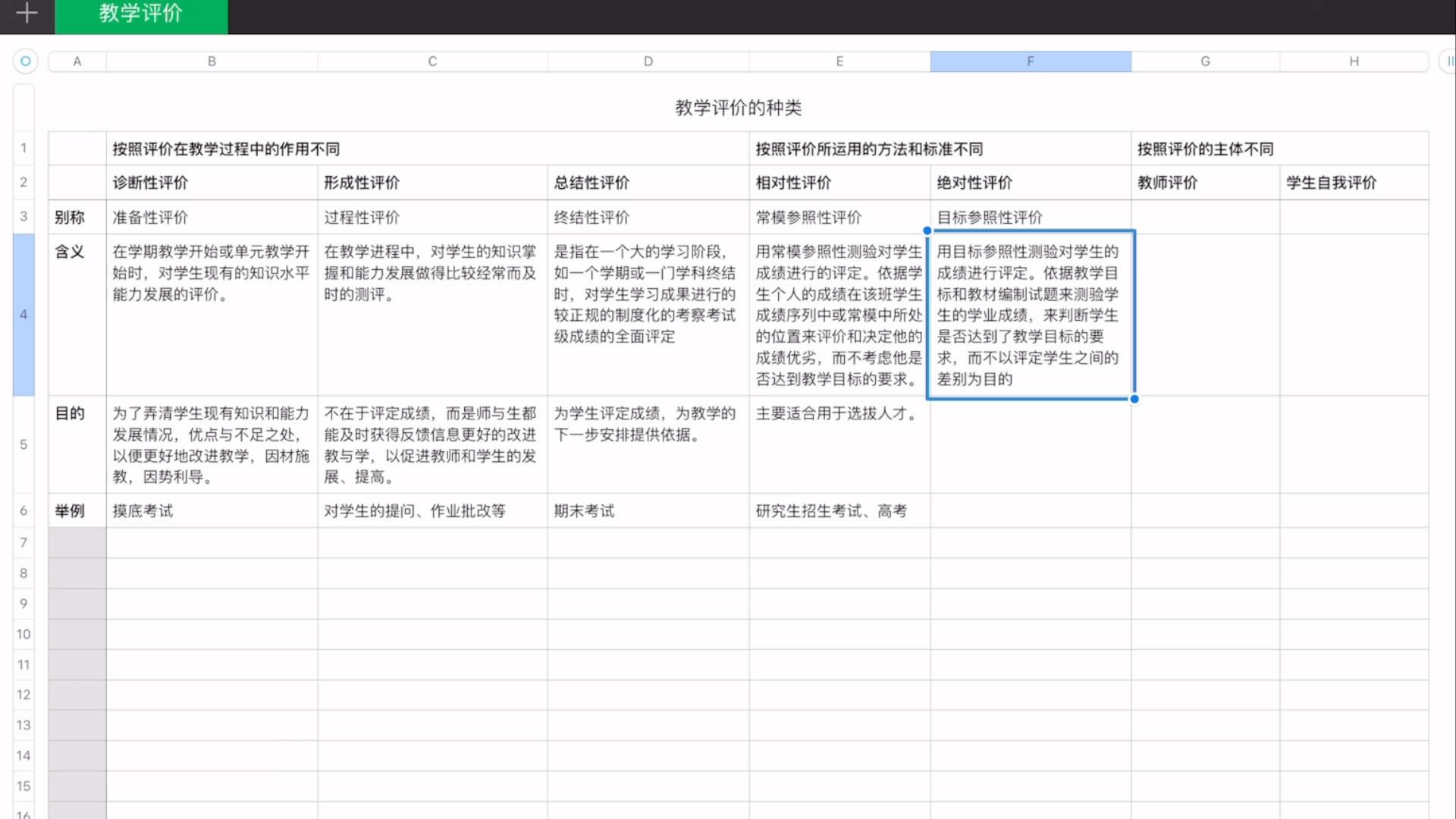Select cell 对学生的提问、作业批改等
The image size is (1456, 819).
[433, 510]
